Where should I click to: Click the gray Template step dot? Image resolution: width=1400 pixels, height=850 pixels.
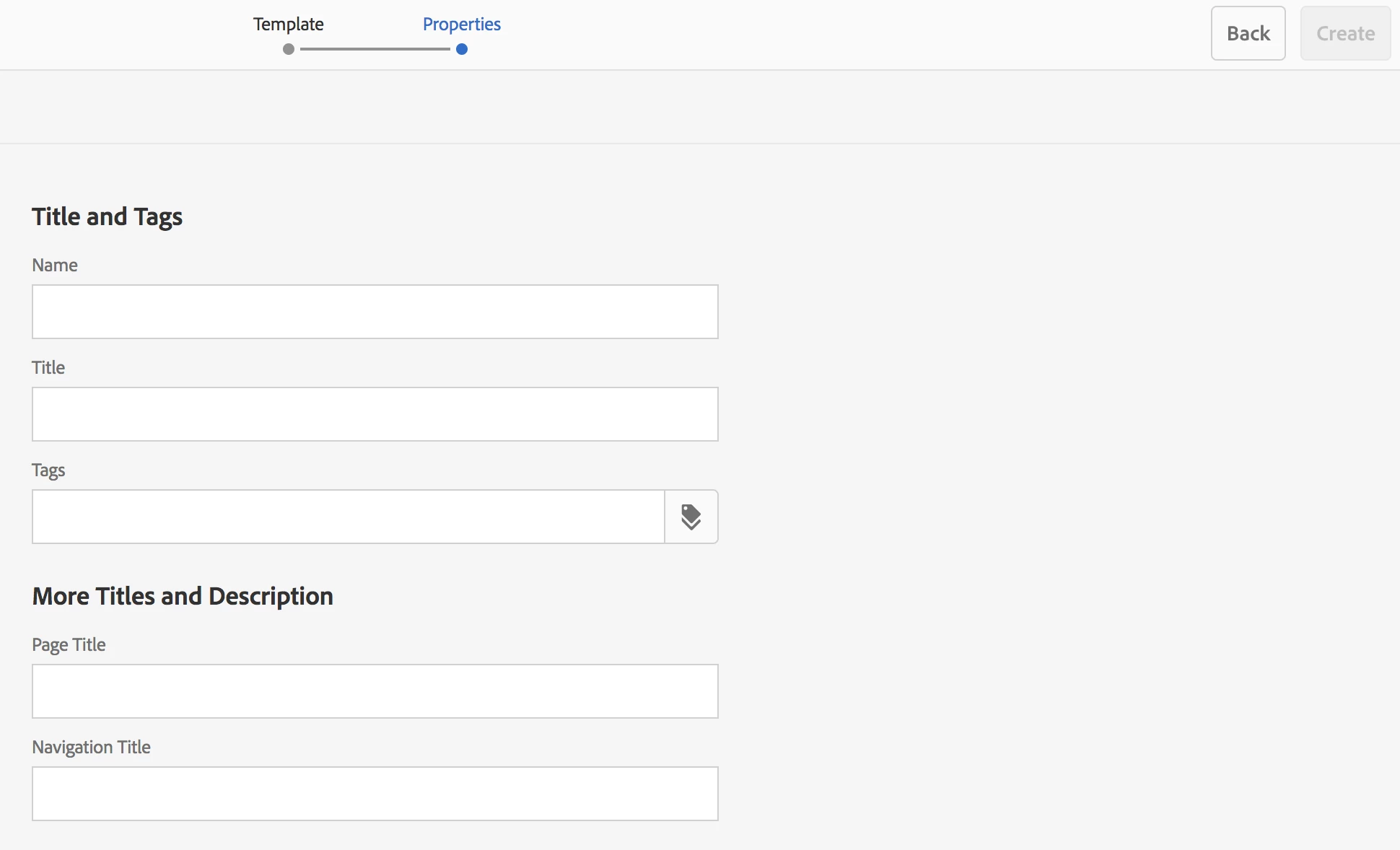(x=289, y=49)
